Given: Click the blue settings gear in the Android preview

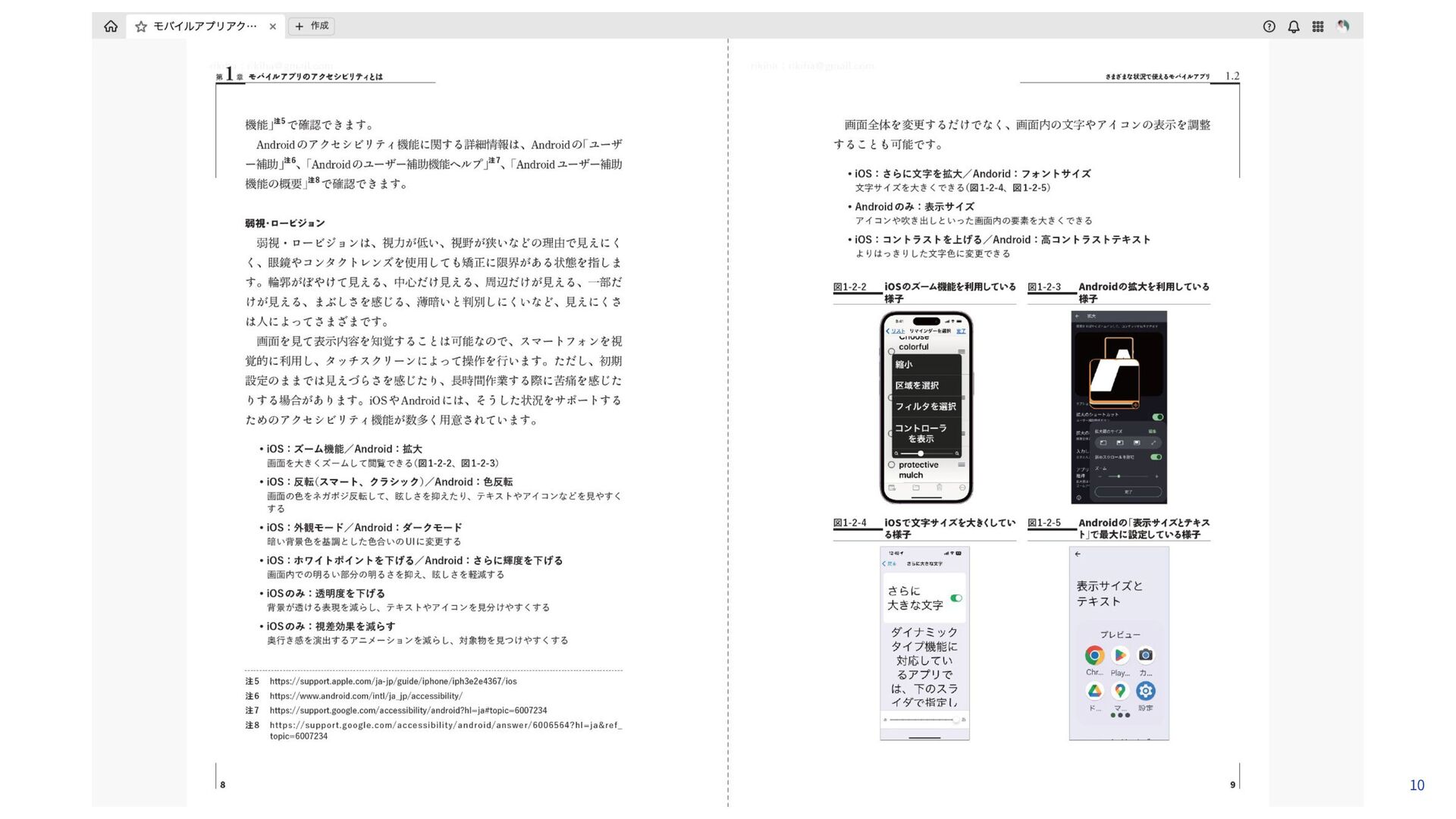Looking at the screenshot, I should click(x=1146, y=691).
